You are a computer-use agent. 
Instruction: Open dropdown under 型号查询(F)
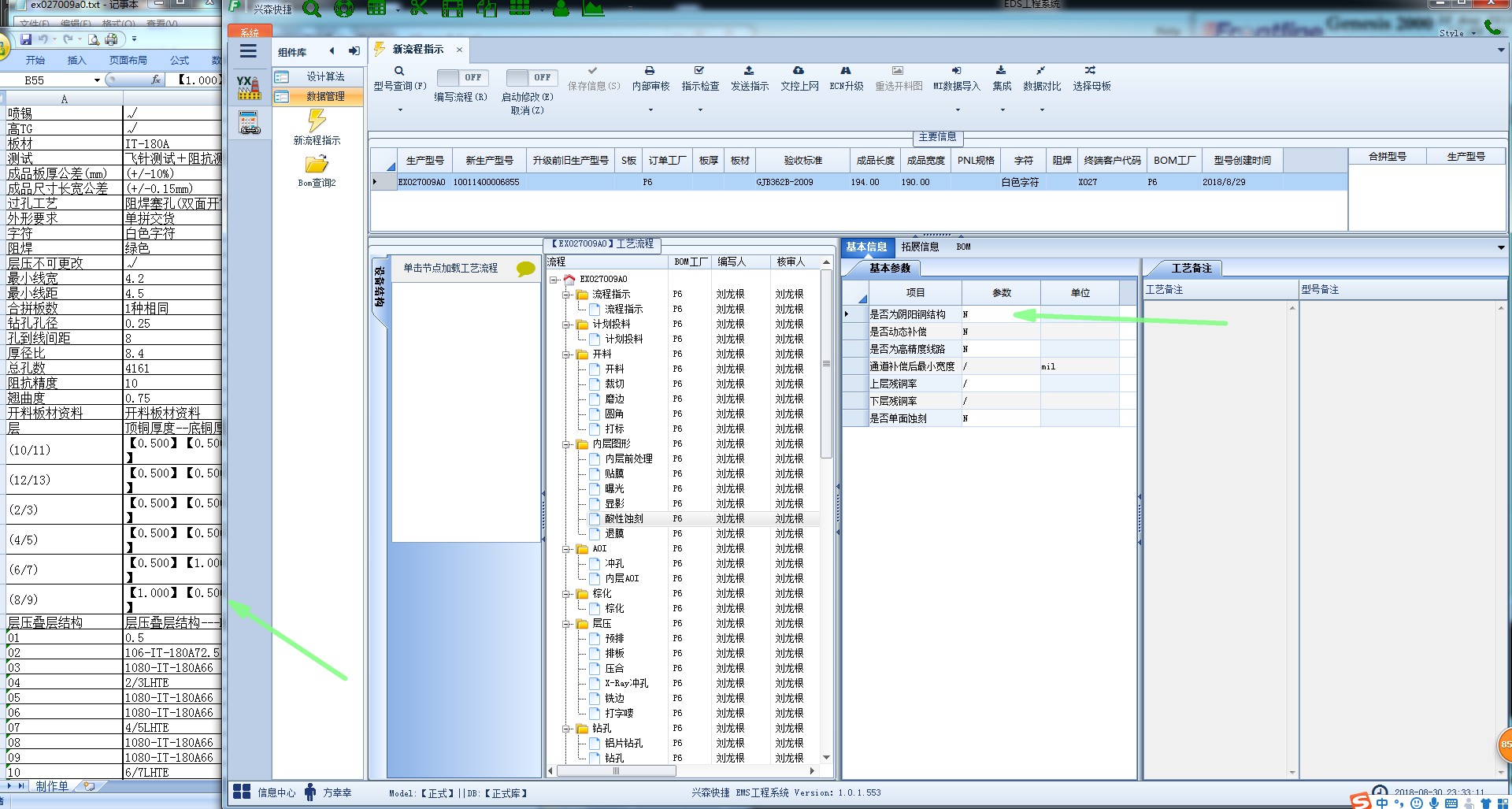point(400,110)
